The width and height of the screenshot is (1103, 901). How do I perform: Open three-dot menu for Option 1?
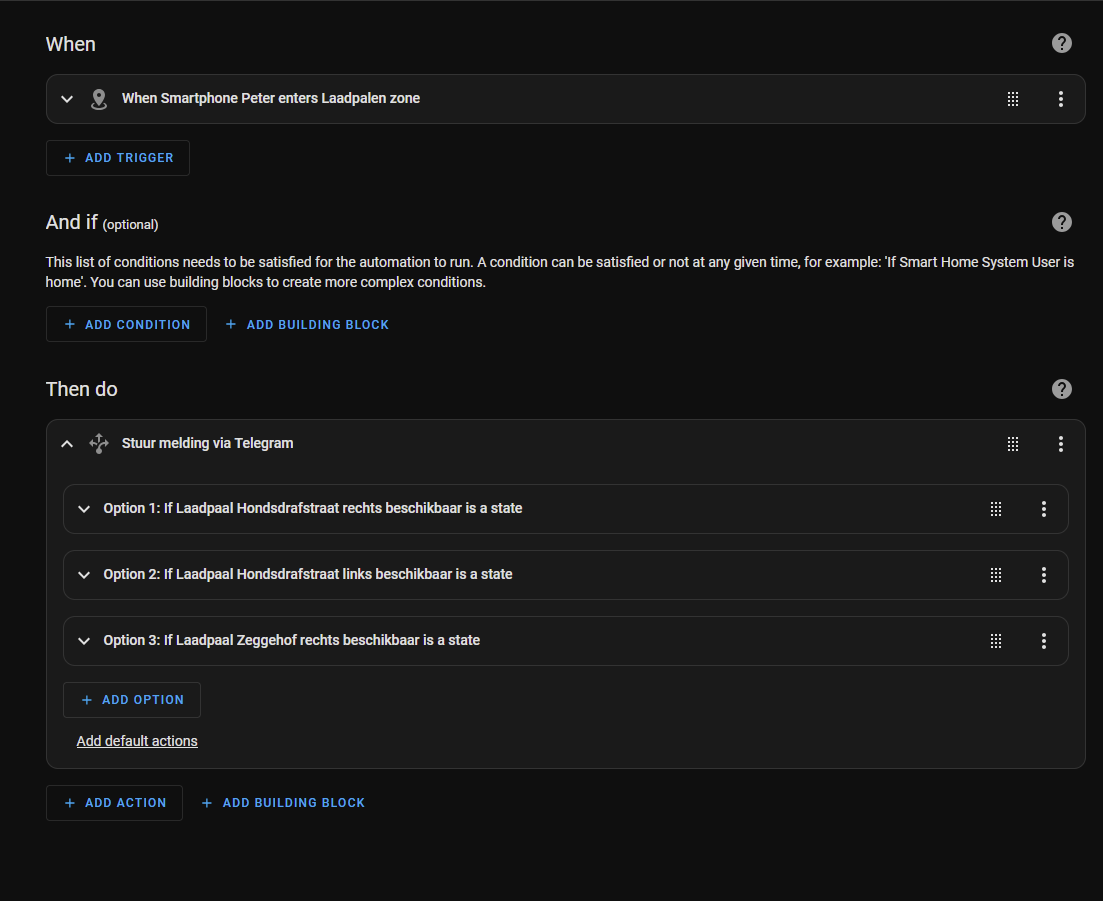(1044, 509)
